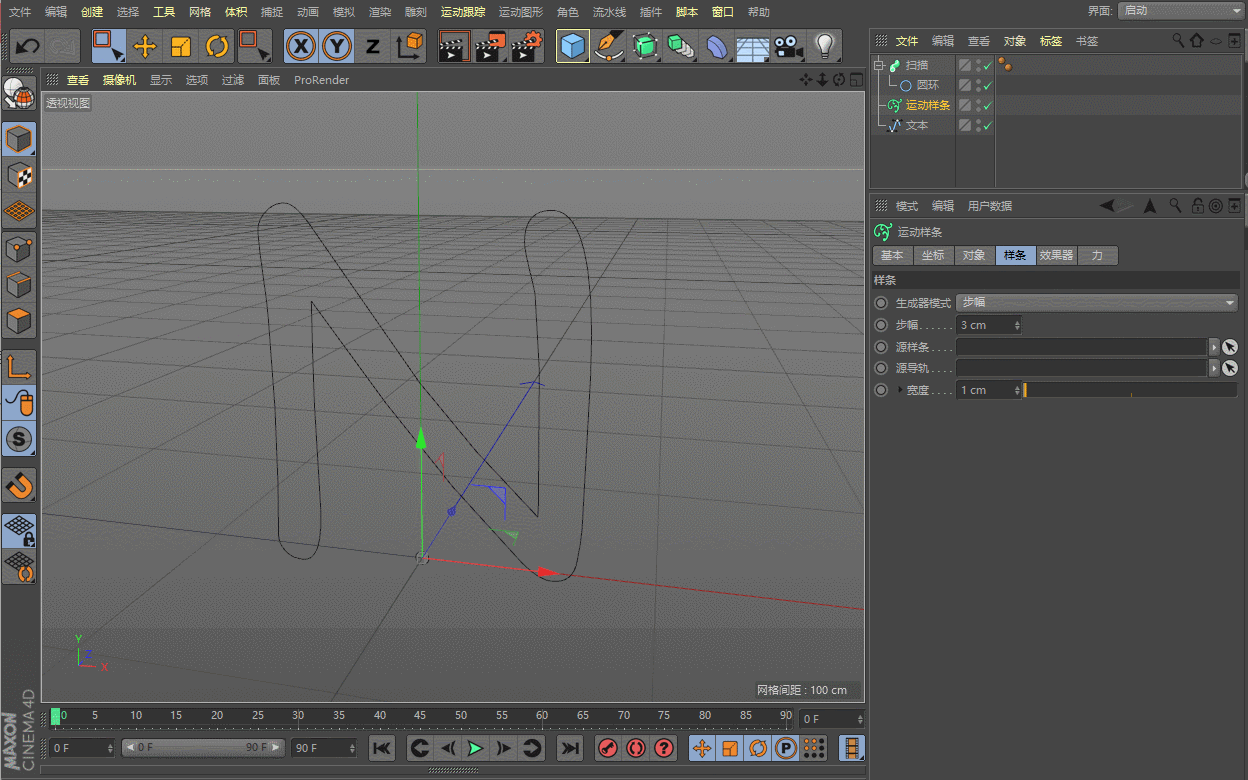Viewport: 1248px width, 780px height.
Task: Open the array modeling objects
Action: (681, 46)
